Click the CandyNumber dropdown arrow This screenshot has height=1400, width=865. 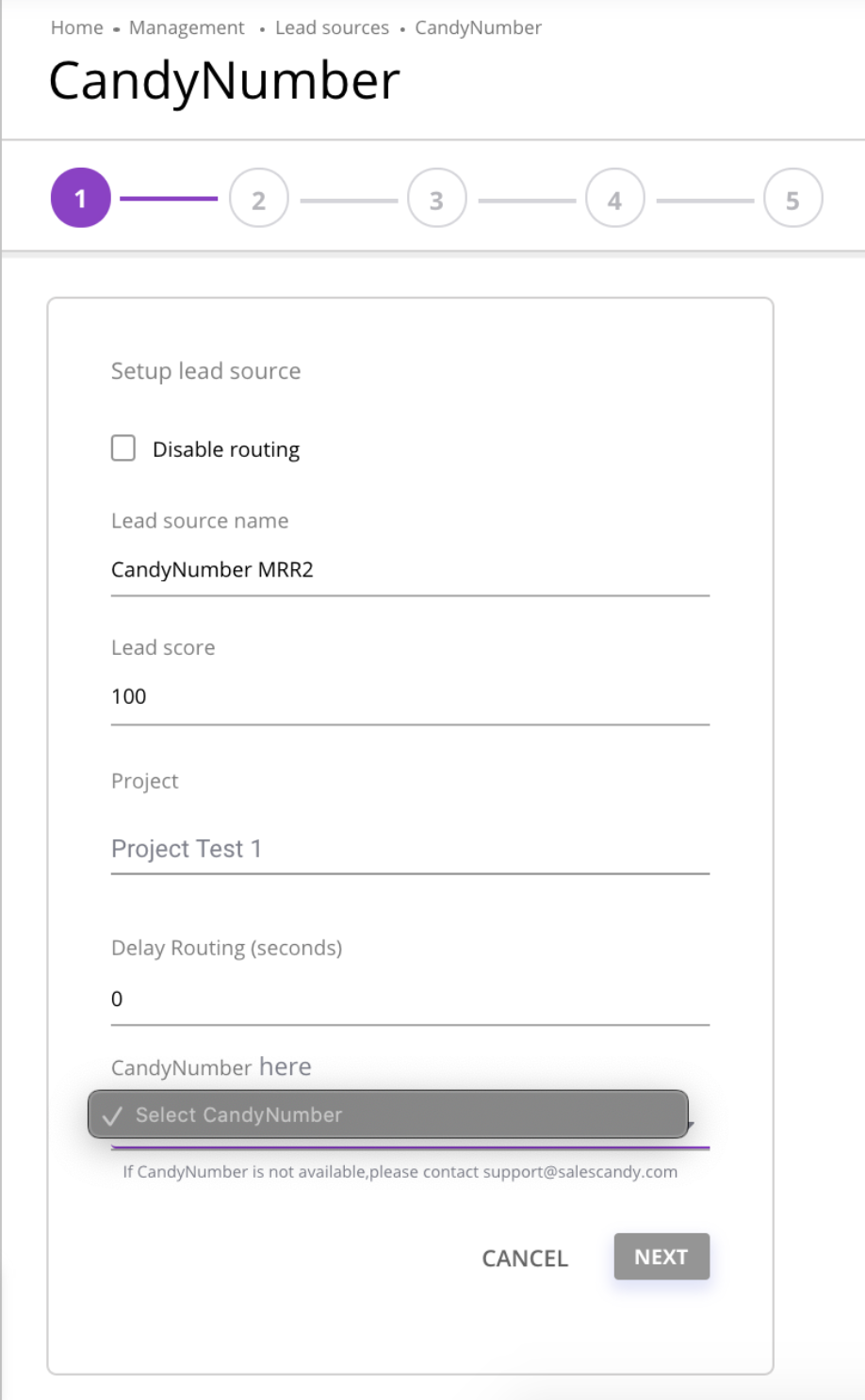pyautogui.click(x=691, y=1125)
